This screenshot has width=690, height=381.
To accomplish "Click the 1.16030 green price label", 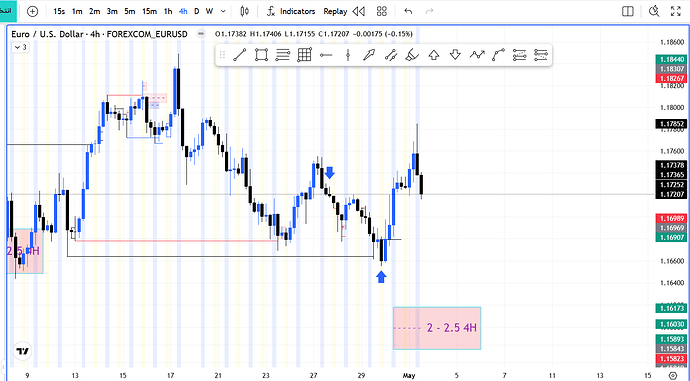I will click(x=671, y=324).
